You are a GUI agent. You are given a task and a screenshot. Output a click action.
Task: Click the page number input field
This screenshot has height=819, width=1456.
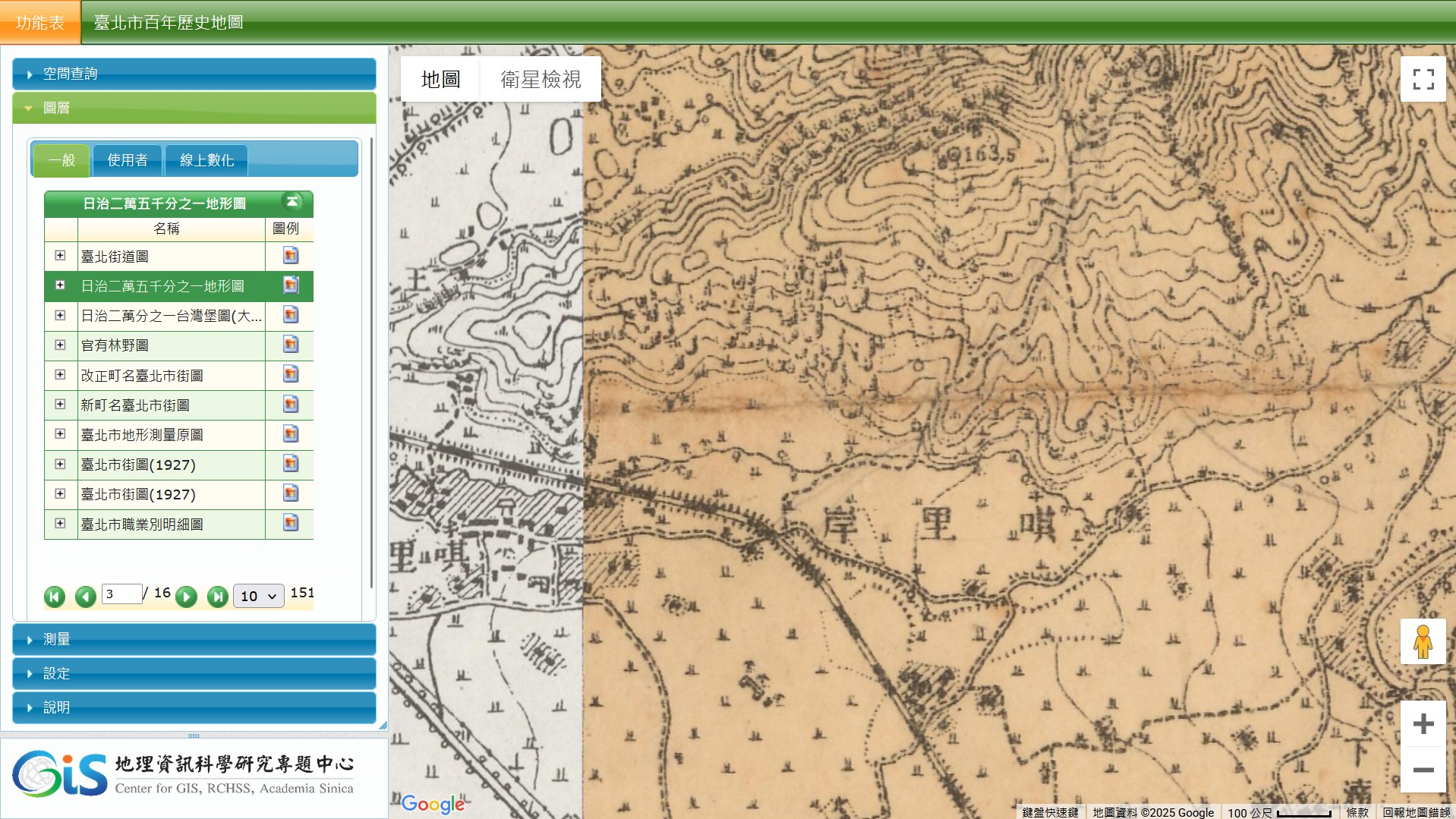(x=121, y=594)
